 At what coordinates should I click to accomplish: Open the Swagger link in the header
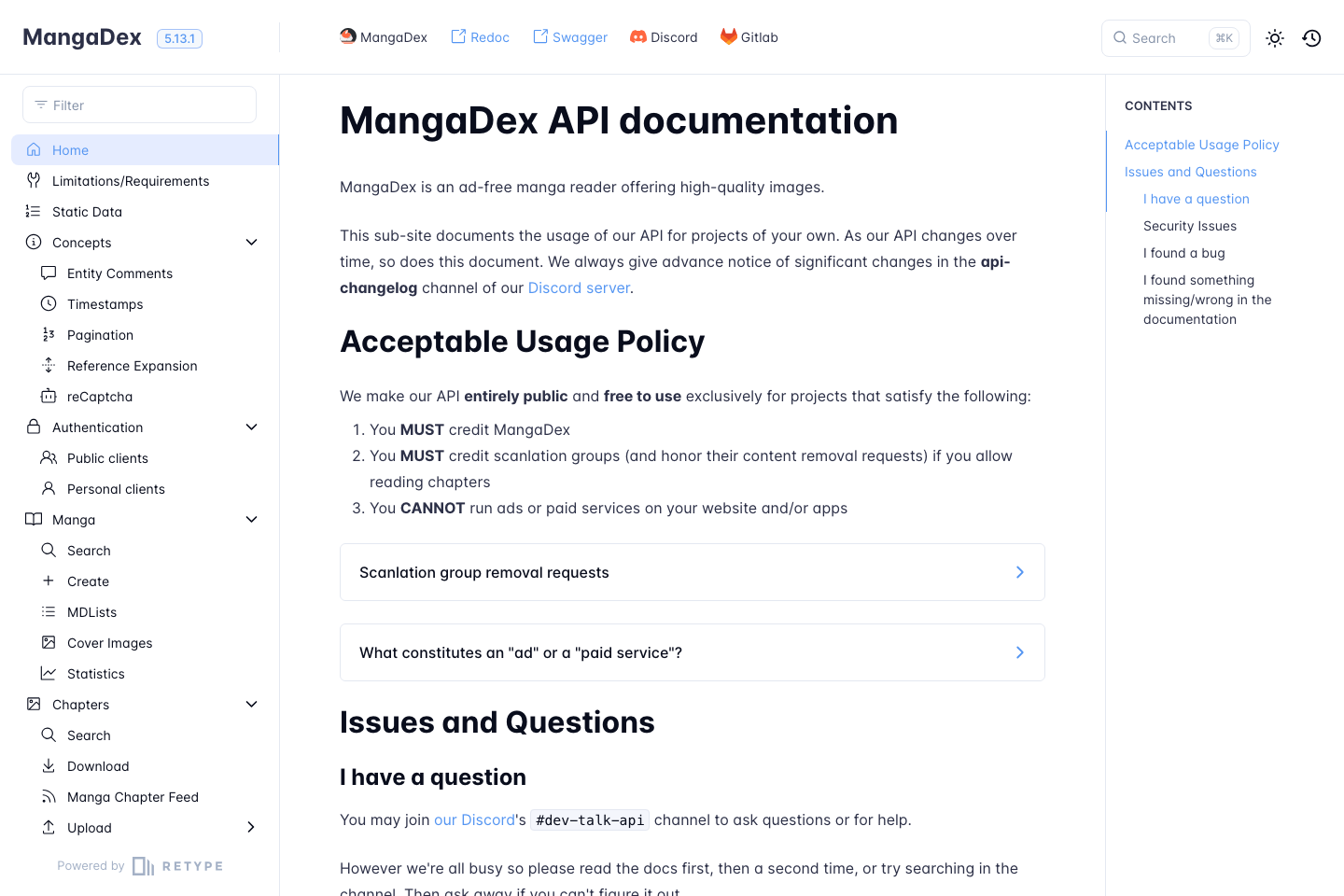coord(570,36)
